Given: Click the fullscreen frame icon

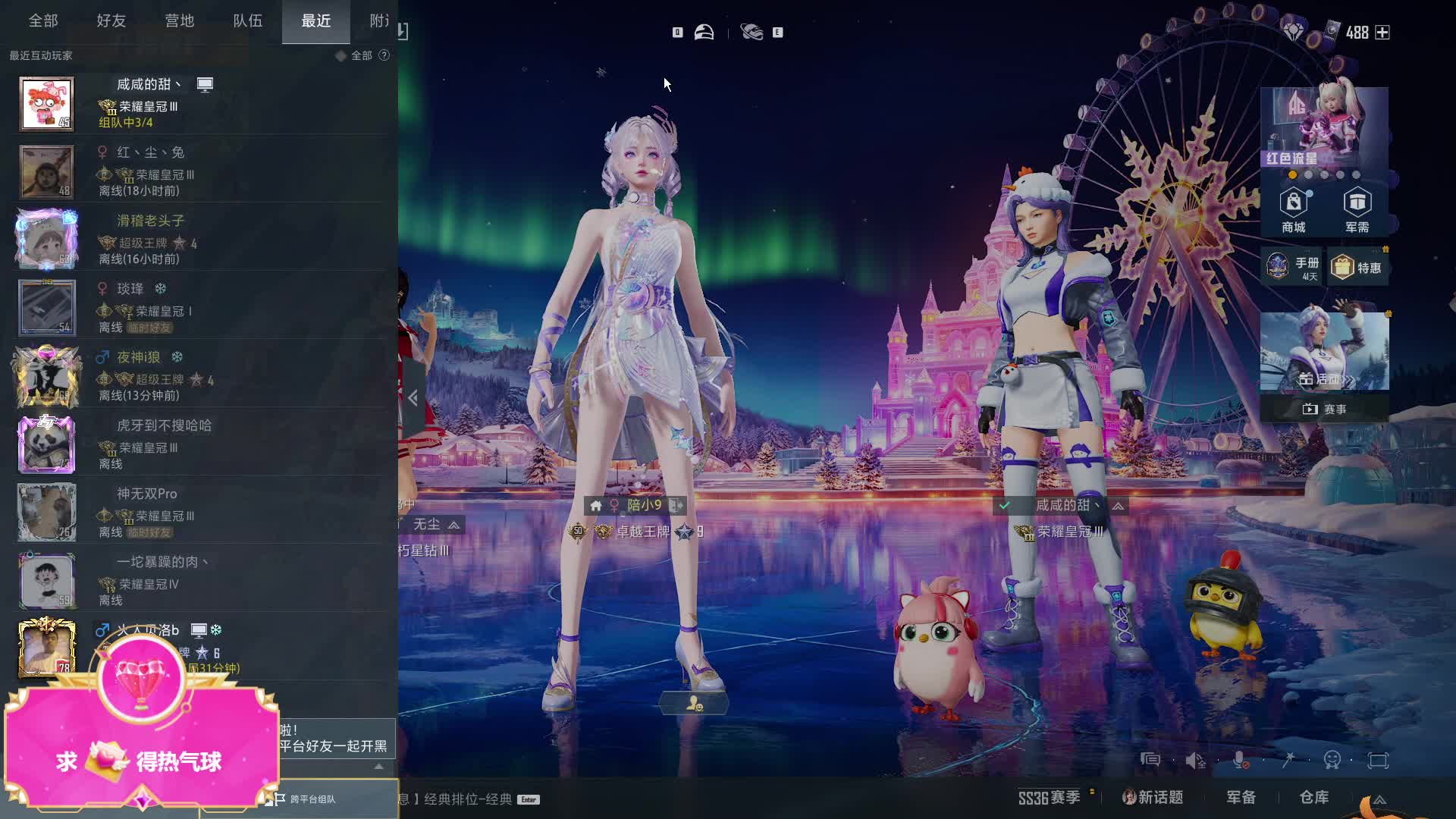Looking at the screenshot, I should [x=1378, y=760].
